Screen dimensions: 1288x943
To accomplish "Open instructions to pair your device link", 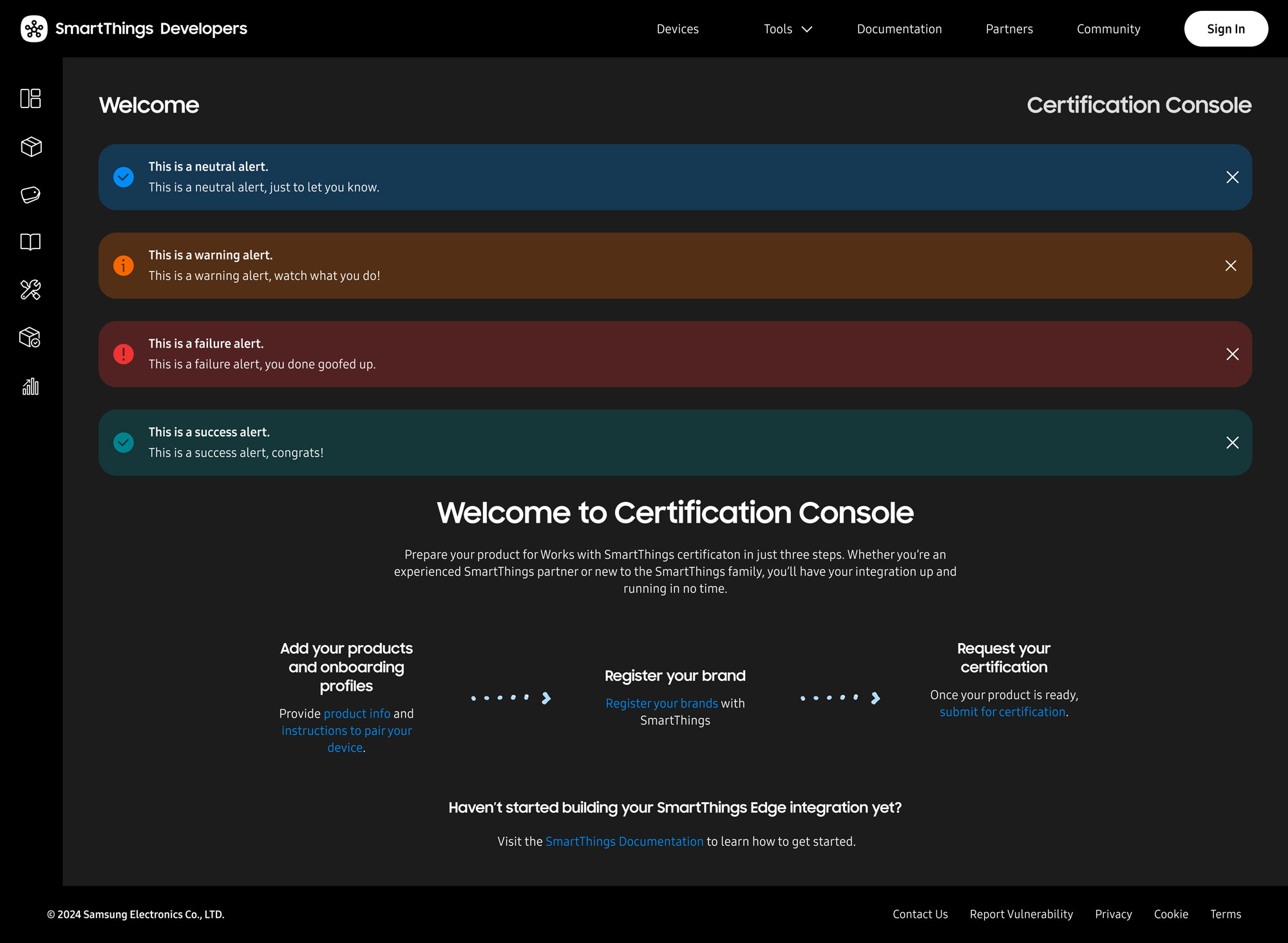I will click(346, 739).
